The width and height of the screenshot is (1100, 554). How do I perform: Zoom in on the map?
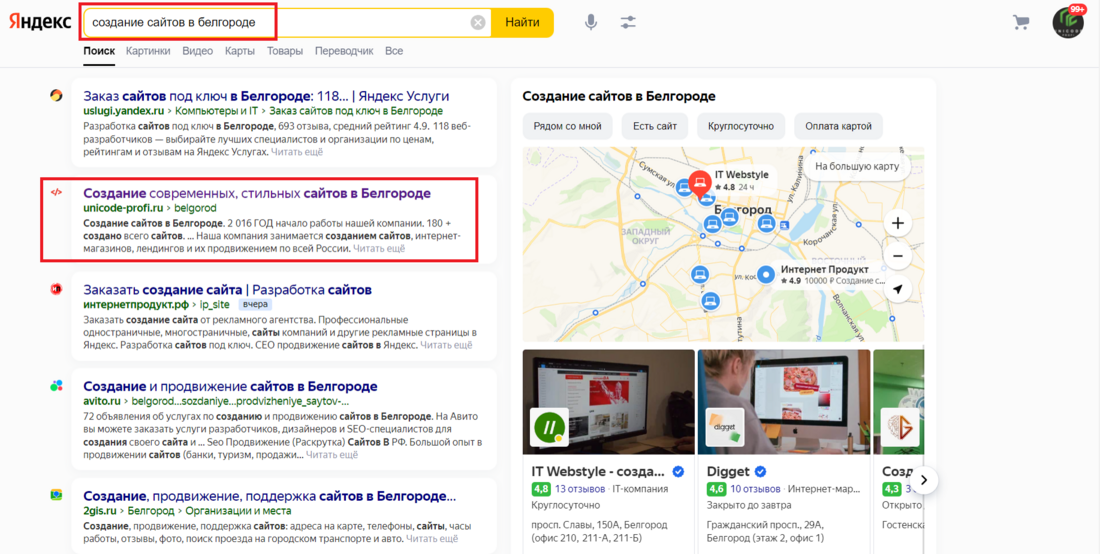pyautogui.click(x=897, y=224)
